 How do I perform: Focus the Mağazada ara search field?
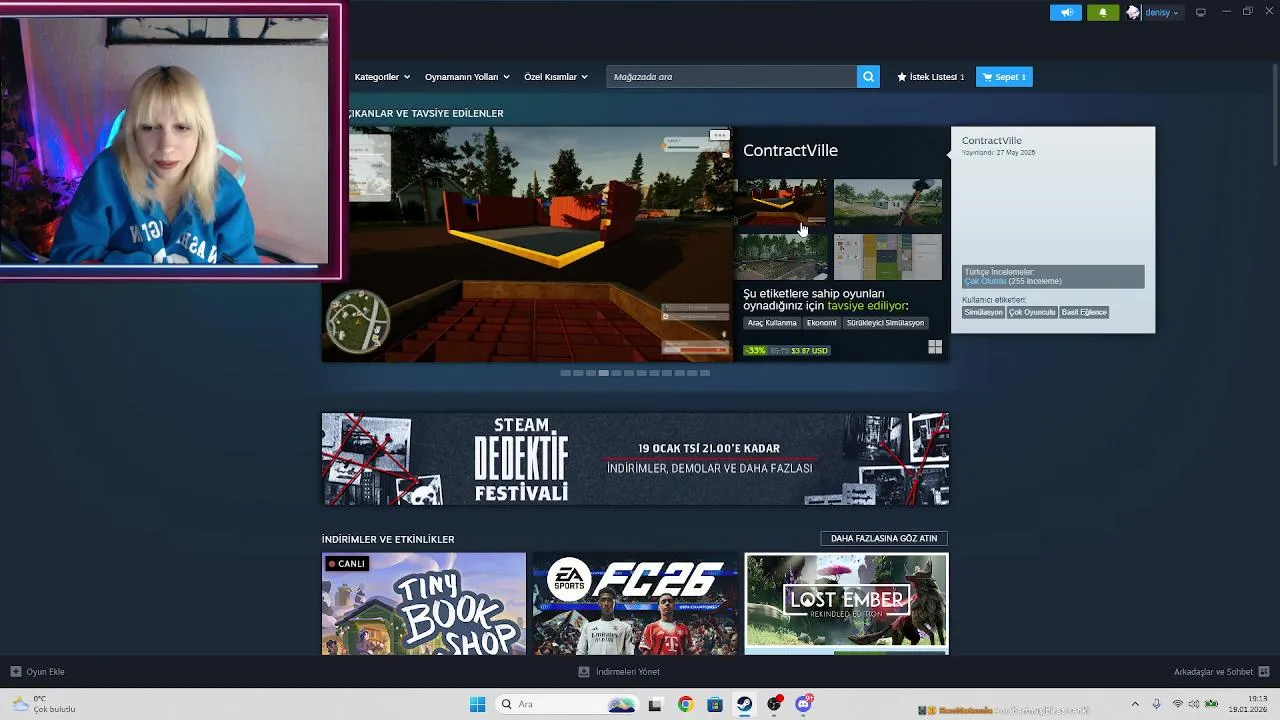tap(732, 77)
